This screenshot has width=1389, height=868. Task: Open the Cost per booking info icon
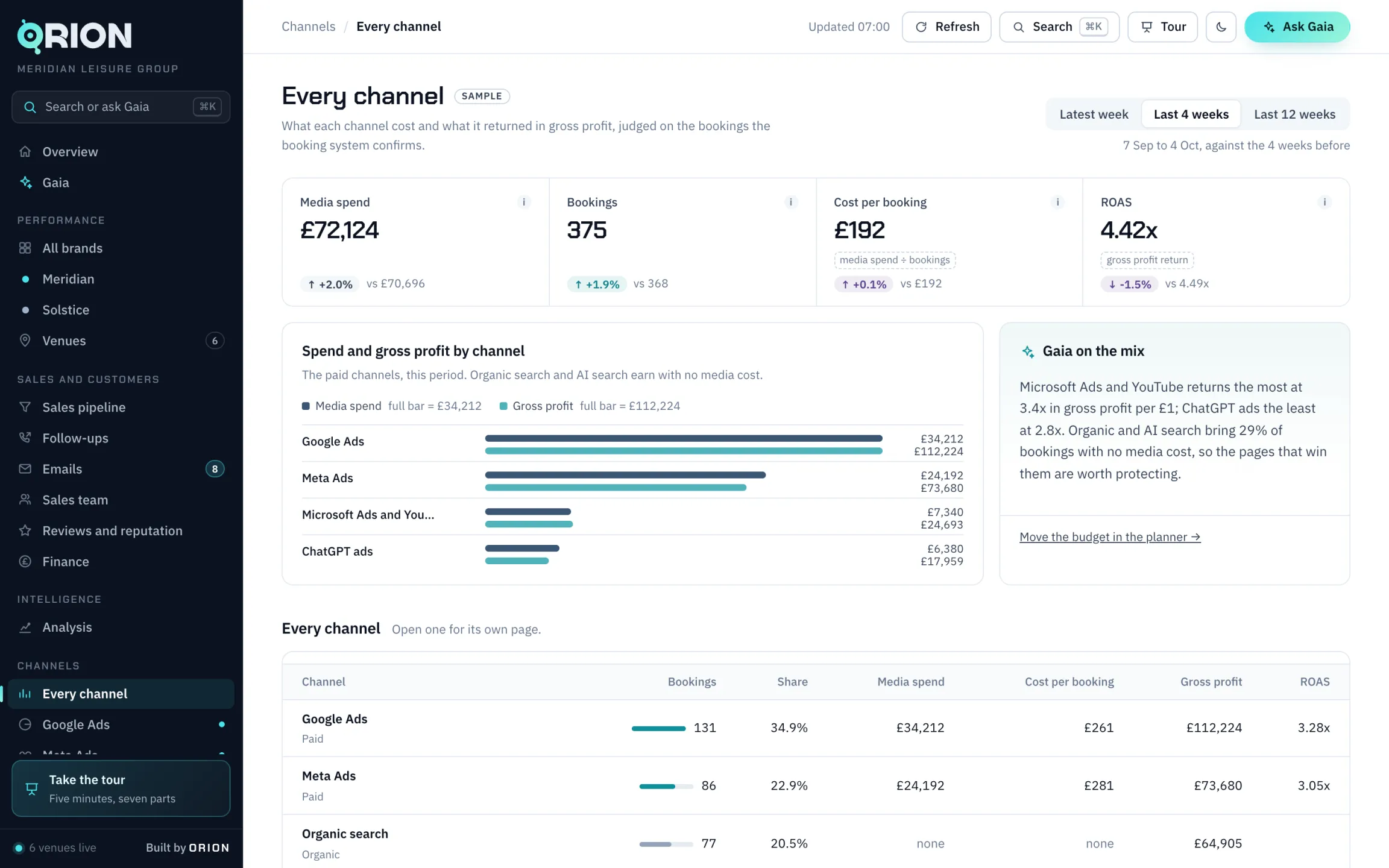[1057, 202]
